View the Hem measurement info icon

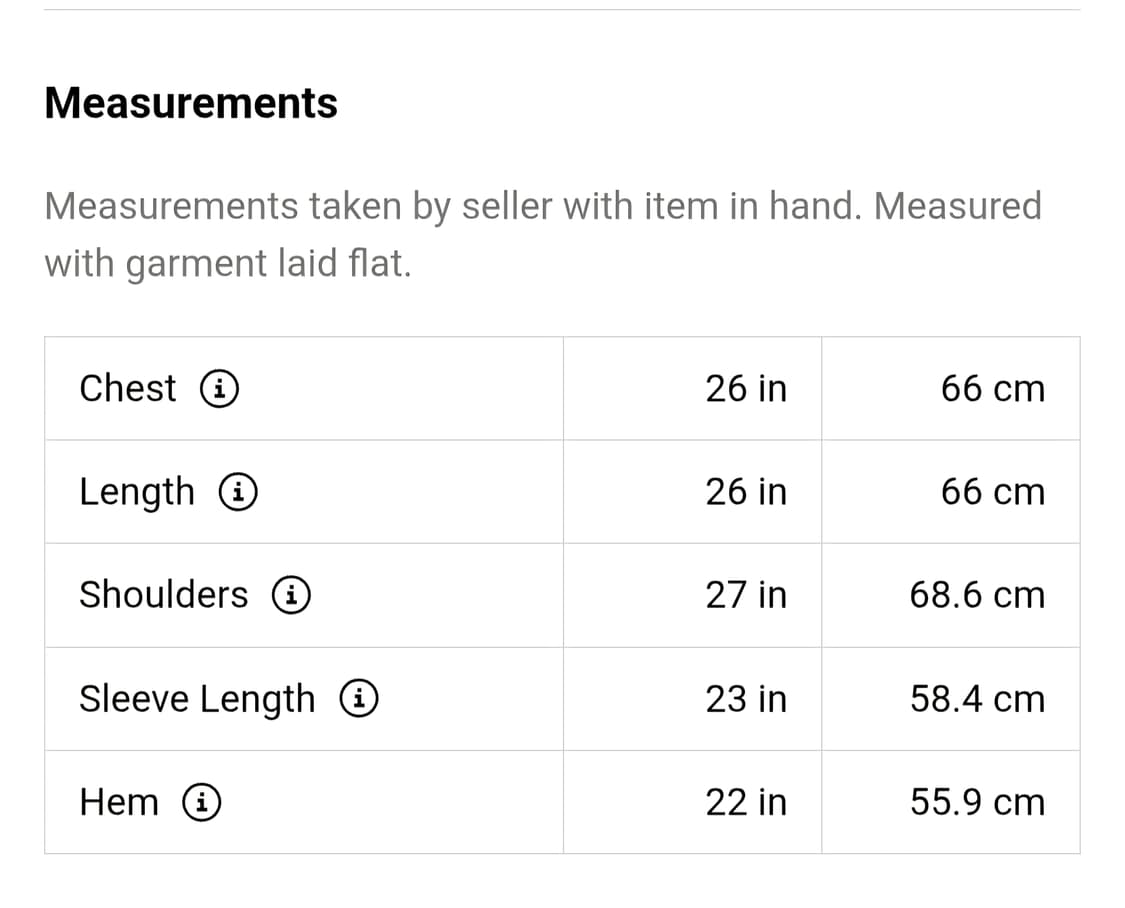coord(203,802)
